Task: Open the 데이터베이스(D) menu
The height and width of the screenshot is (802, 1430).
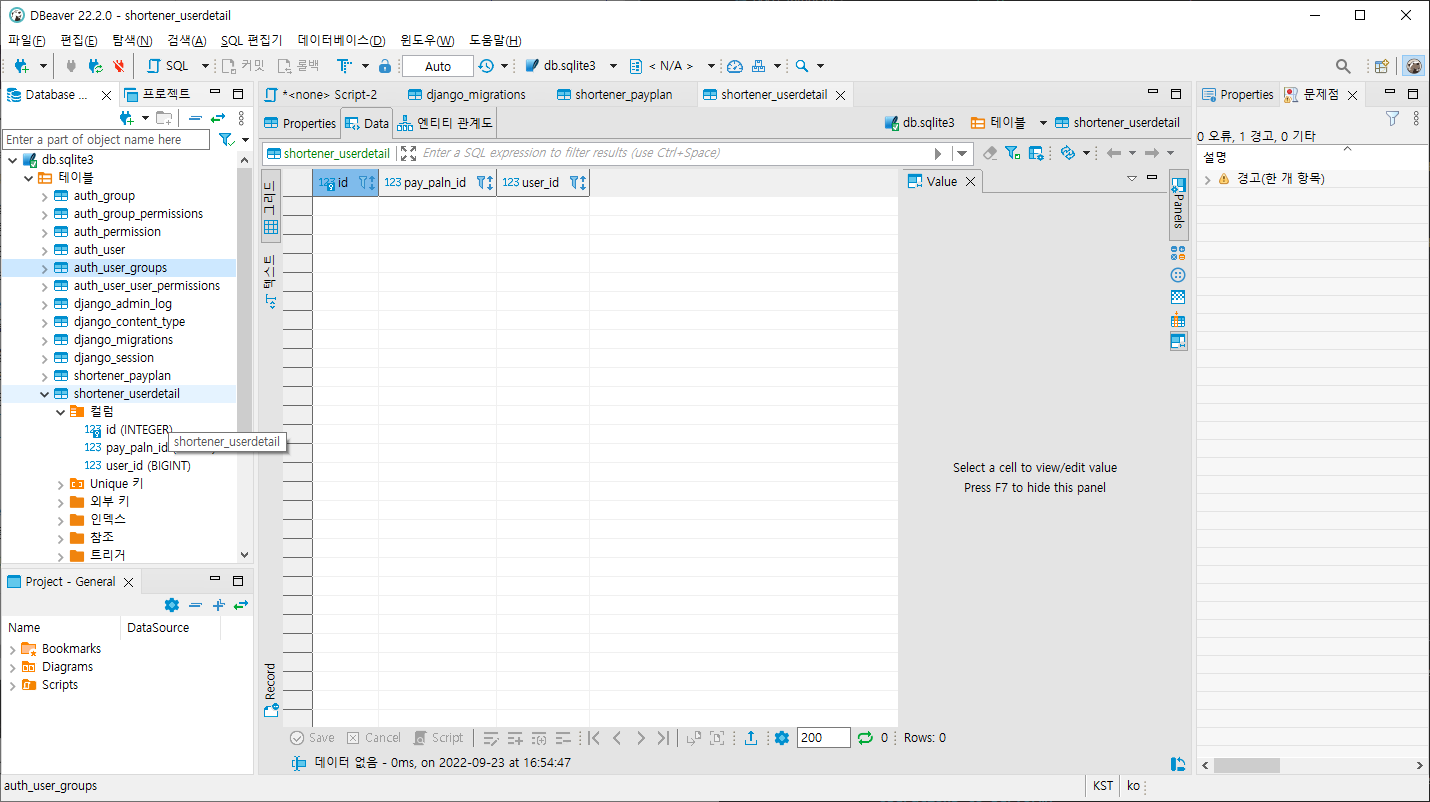Action: [341, 40]
